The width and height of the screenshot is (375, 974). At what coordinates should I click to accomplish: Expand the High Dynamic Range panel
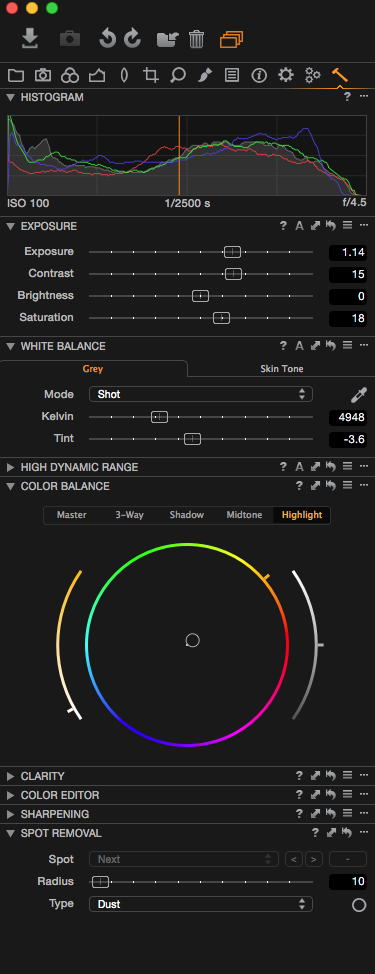11,467
